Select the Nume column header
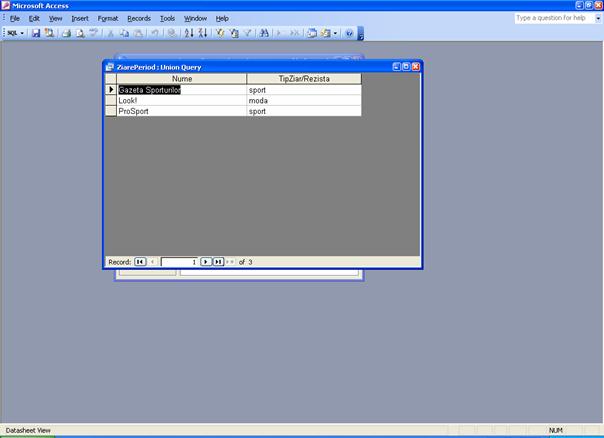 tap(182, 78)
